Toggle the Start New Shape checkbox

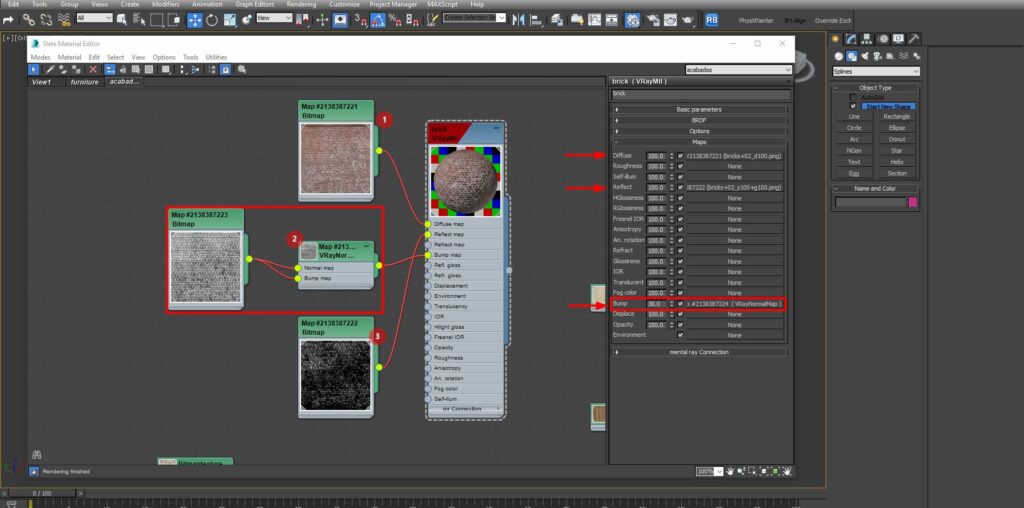coord(852,106)
